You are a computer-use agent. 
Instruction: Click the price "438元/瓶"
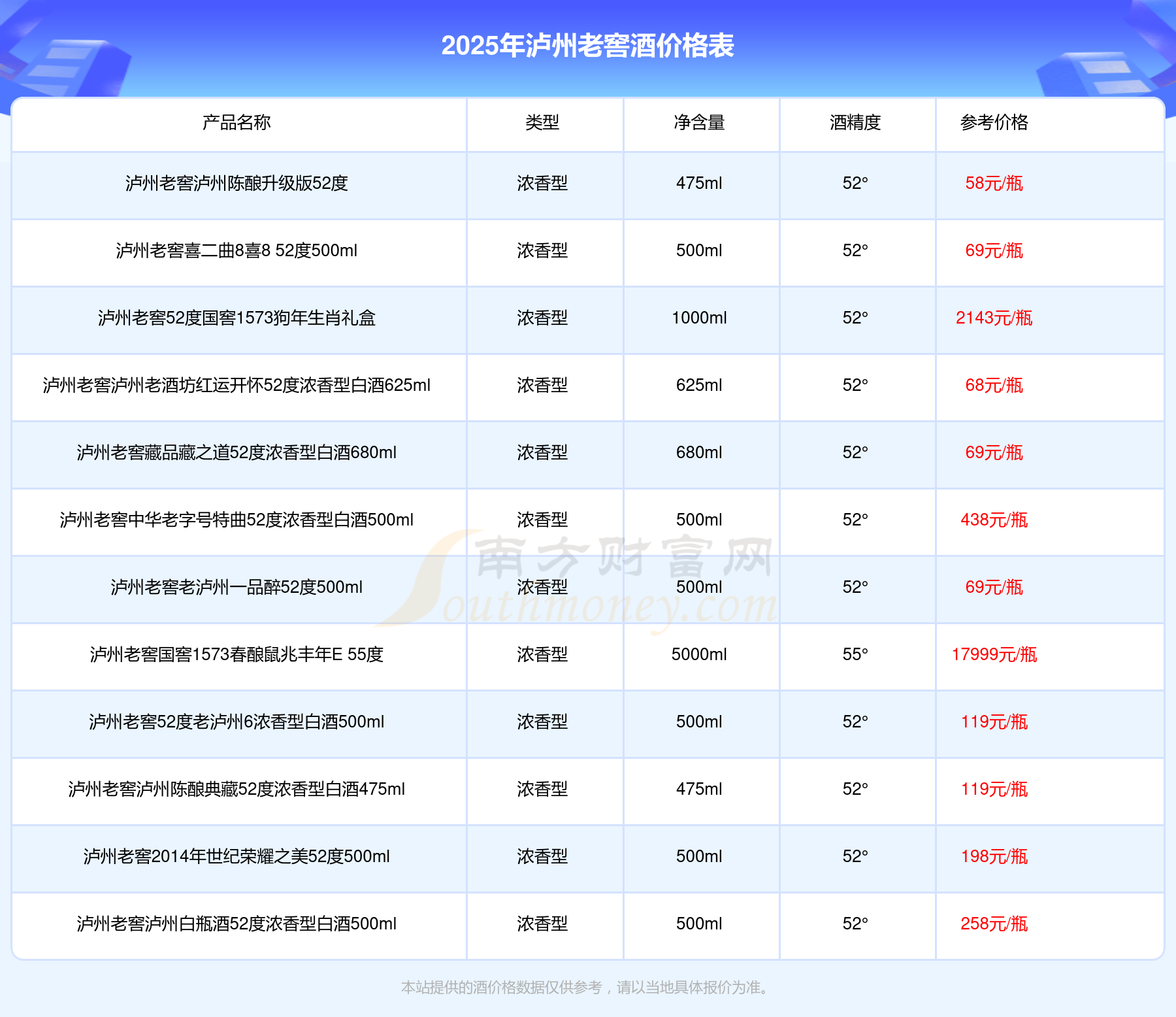[994, 520]
